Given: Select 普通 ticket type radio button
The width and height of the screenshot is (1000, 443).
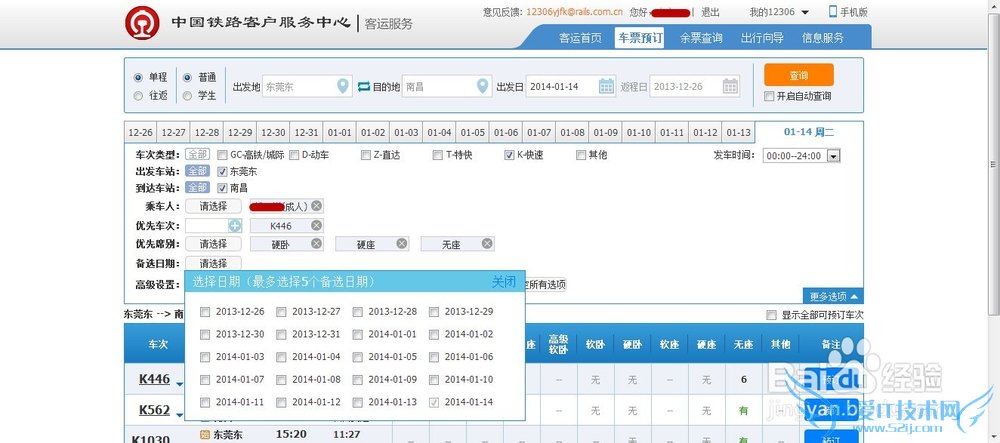Looking at the screenshot, I should (x=188, y=77).
